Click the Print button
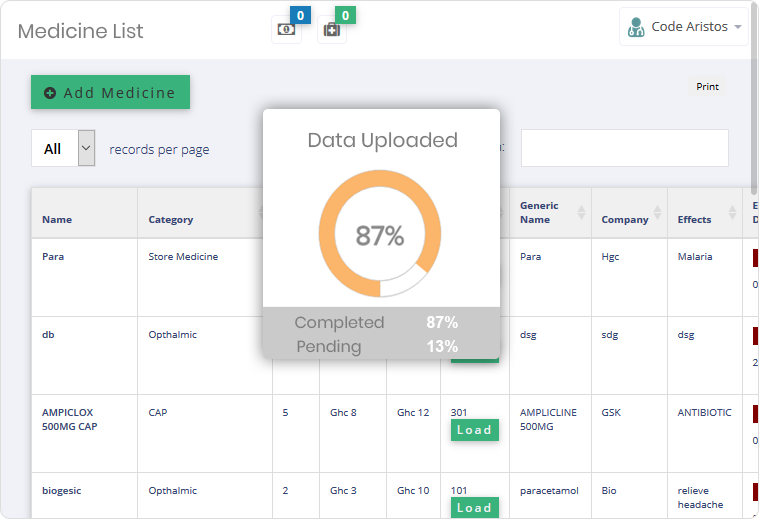Image resolution: width=760 pixels, height=520 pixels. (x=707, y=87)
